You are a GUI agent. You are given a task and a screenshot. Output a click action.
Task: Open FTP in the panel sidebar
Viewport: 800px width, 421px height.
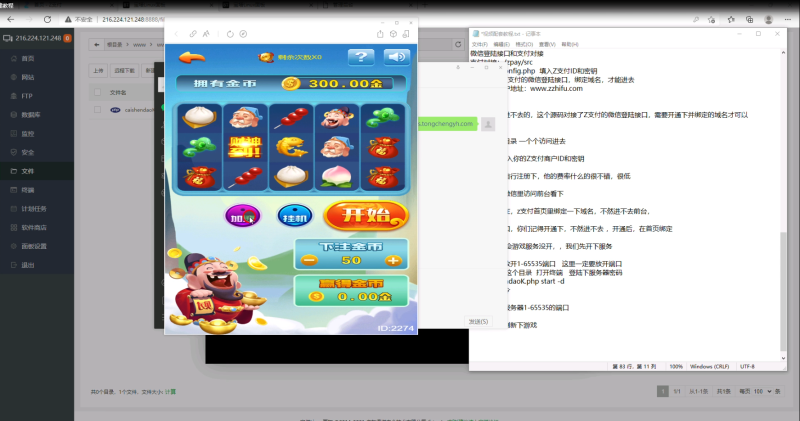(x=27, y=96)
